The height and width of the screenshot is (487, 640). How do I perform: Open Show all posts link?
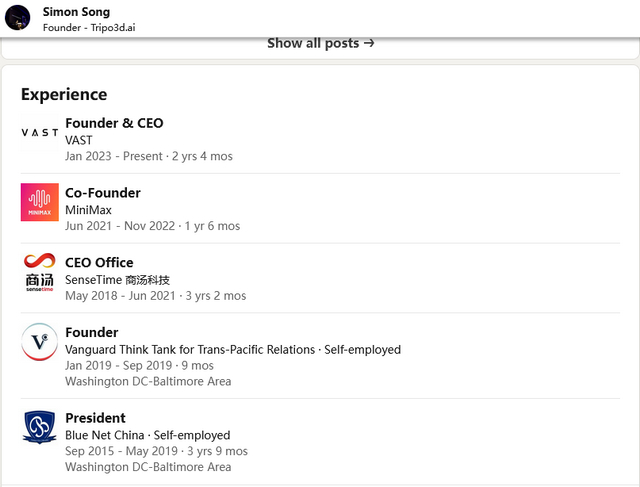click(x=321, y=43)
